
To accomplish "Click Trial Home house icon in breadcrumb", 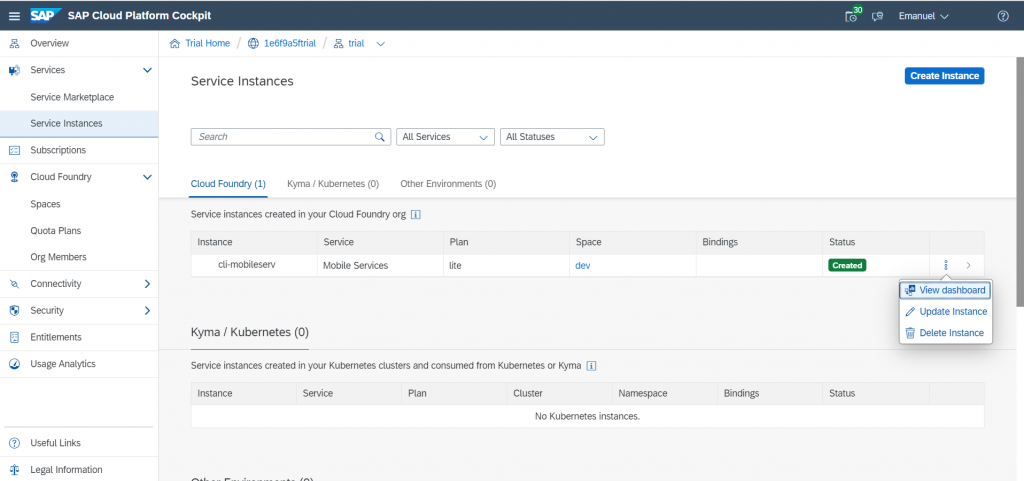I will pos(174,44).
